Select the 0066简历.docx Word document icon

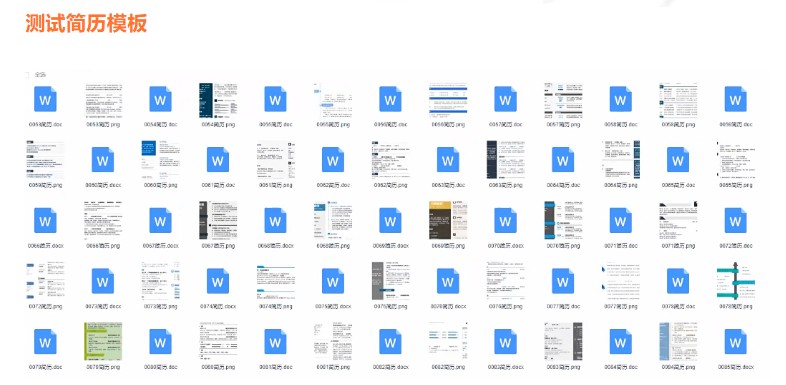(45, 221)
